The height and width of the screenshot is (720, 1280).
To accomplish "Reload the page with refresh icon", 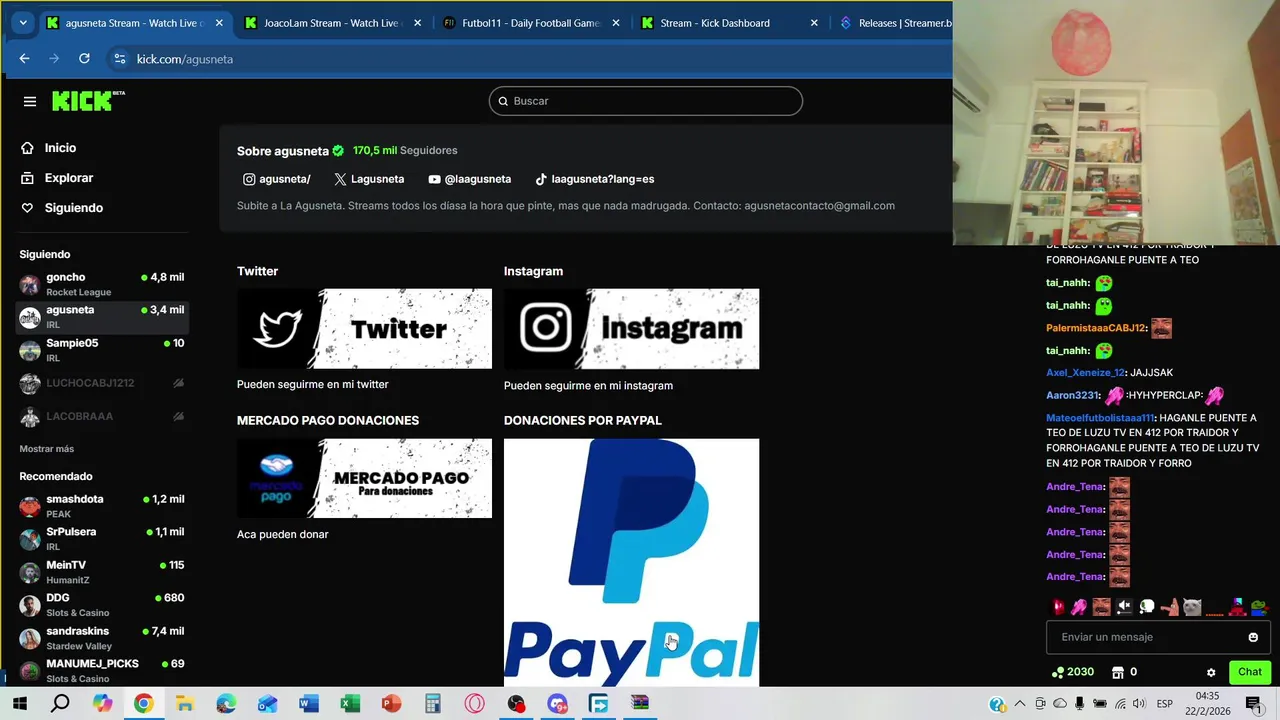I will (x=84, y=59).
